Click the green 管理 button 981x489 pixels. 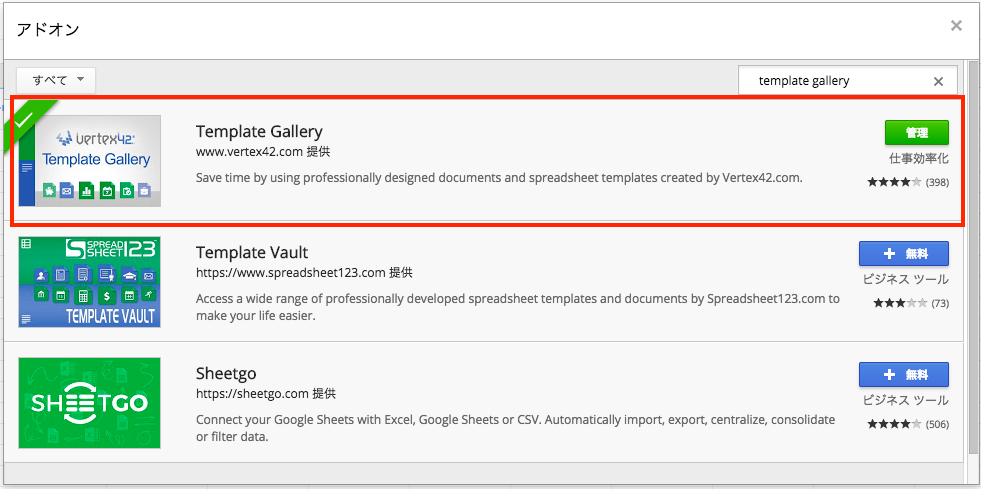[x=917, y=133]
